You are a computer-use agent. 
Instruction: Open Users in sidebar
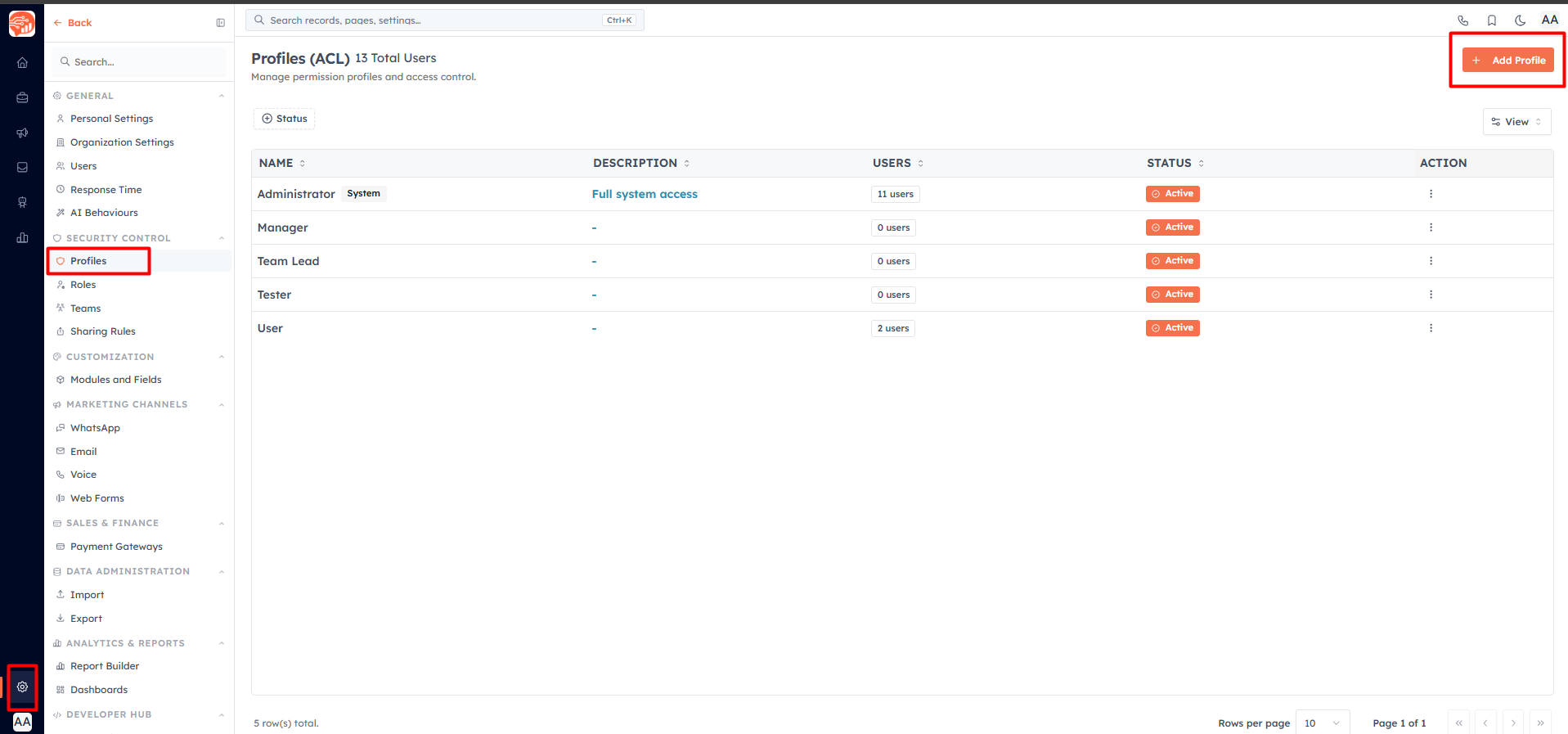(83, 166)
